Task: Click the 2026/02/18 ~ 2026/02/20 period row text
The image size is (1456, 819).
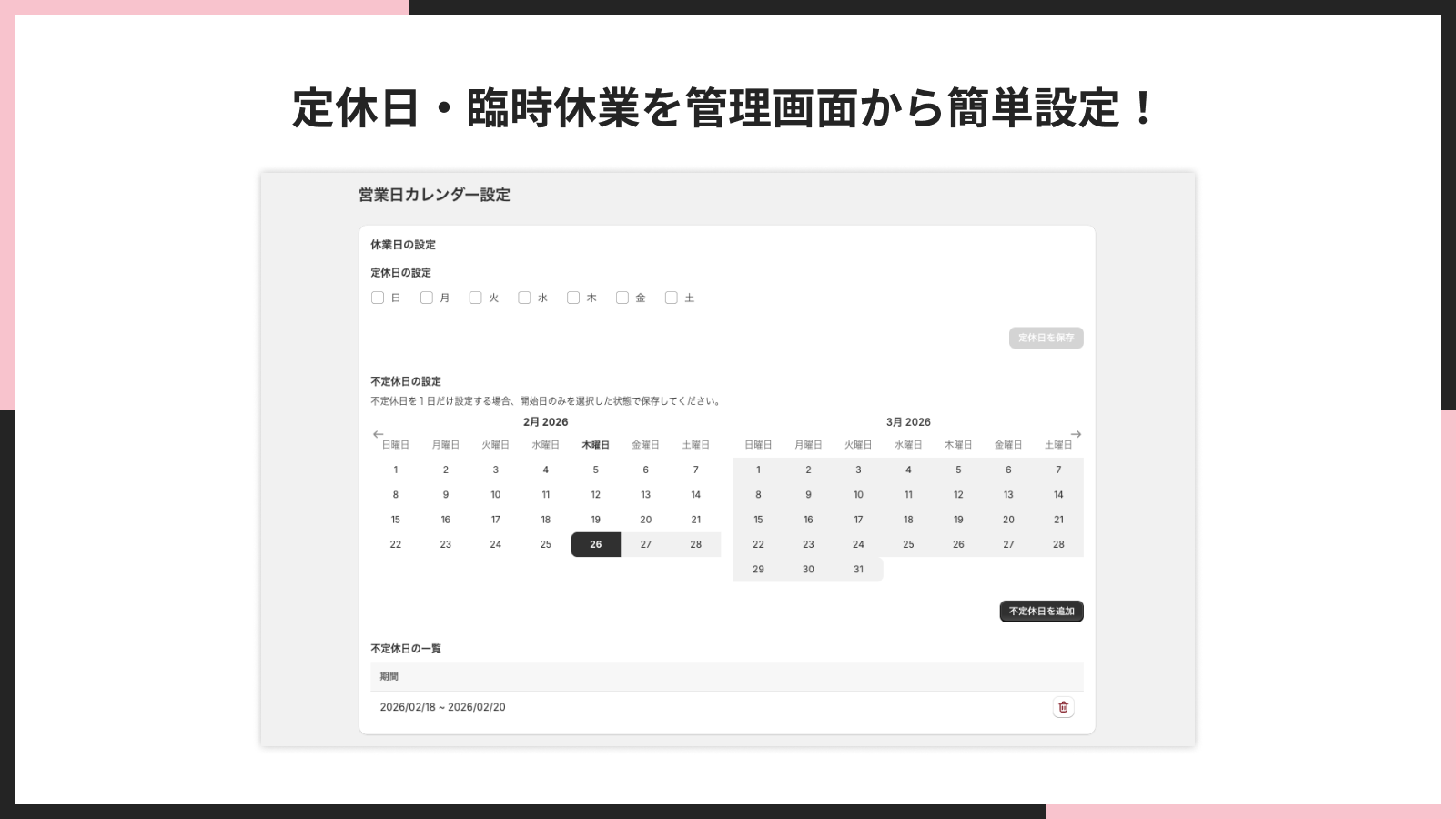Action: (442, 707)
